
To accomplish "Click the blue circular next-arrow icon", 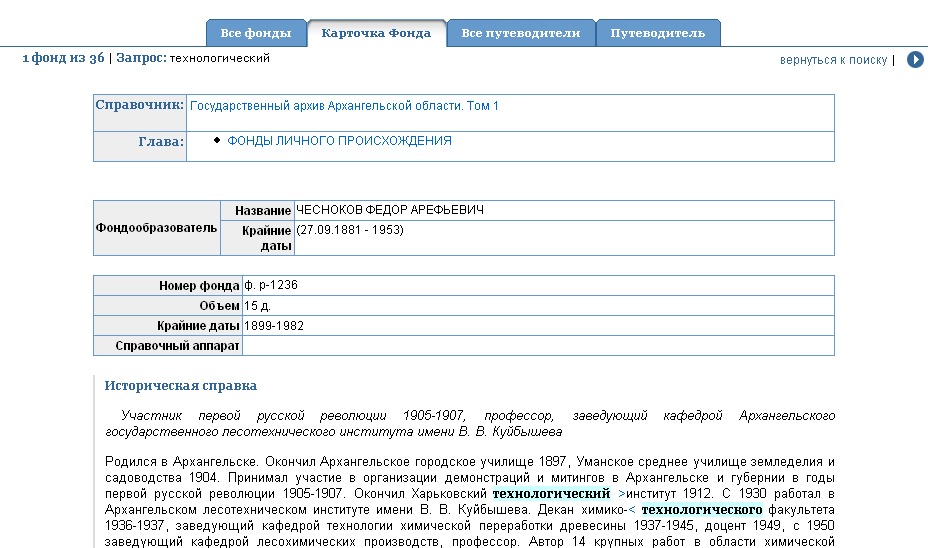I will [x=915, y=60].
